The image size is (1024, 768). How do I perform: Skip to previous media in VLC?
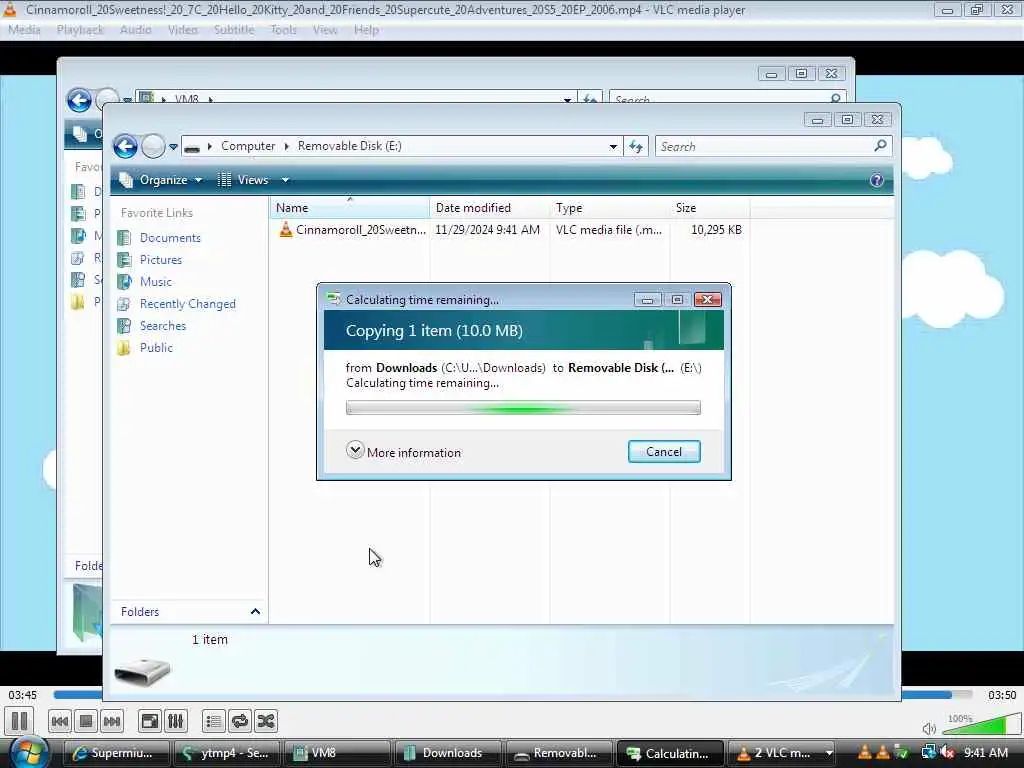click(59, 721)
